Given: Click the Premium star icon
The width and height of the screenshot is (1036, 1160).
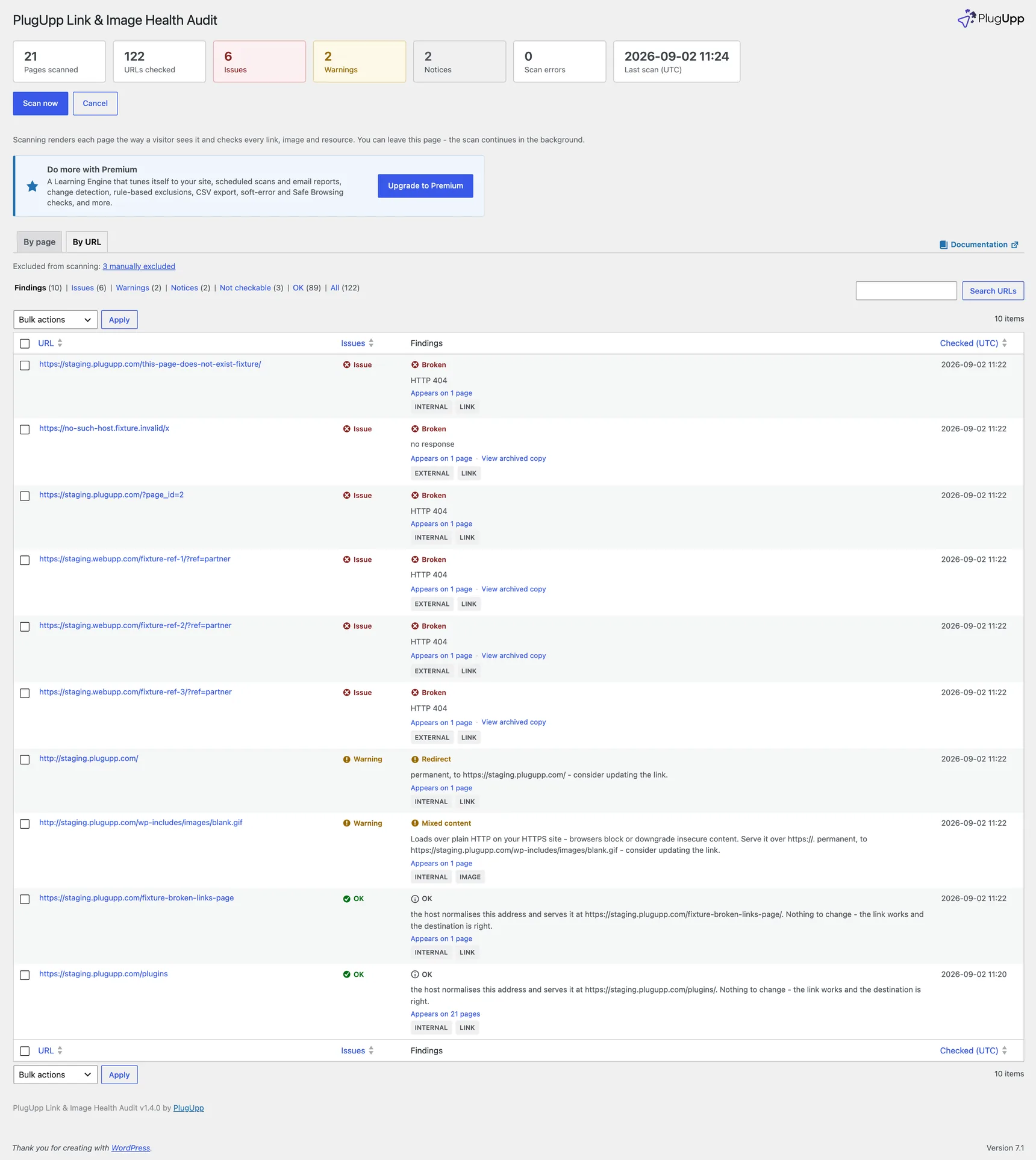Looking at the screenshot, I should 33,186.
